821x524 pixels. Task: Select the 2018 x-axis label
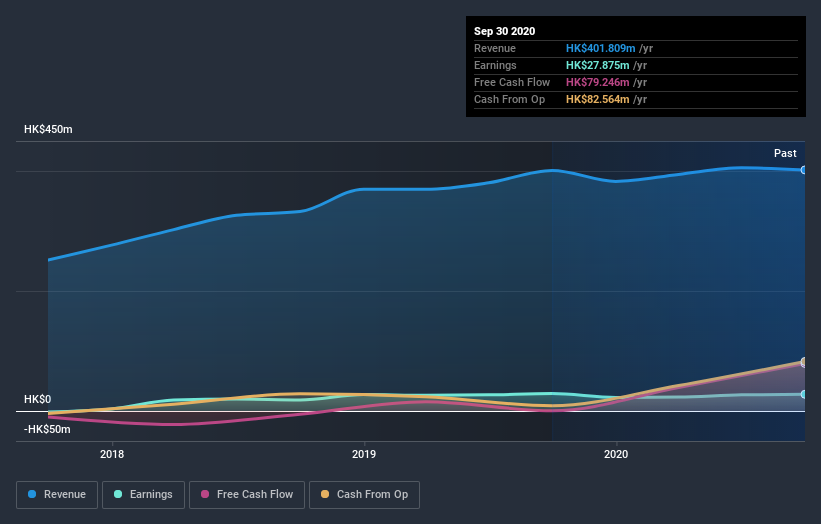click(x=112, y=454)
